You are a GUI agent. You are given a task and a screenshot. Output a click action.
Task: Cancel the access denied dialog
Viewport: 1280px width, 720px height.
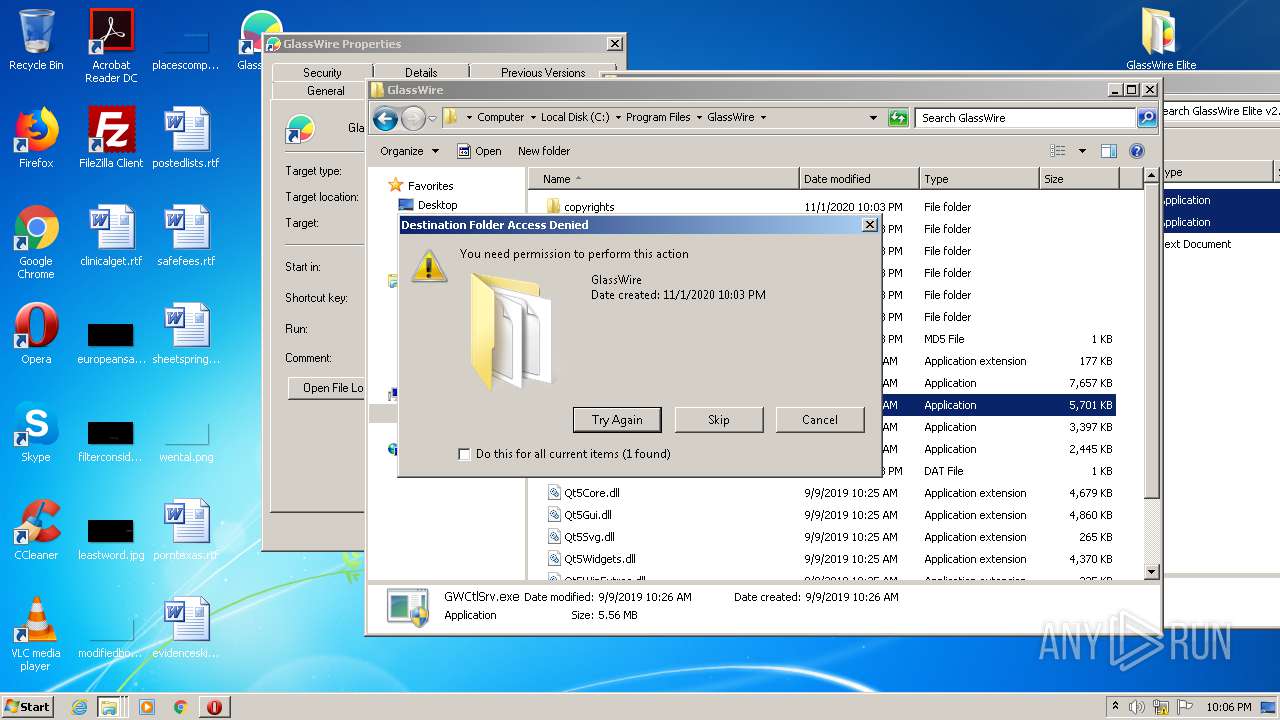click(x=820, y=420)
